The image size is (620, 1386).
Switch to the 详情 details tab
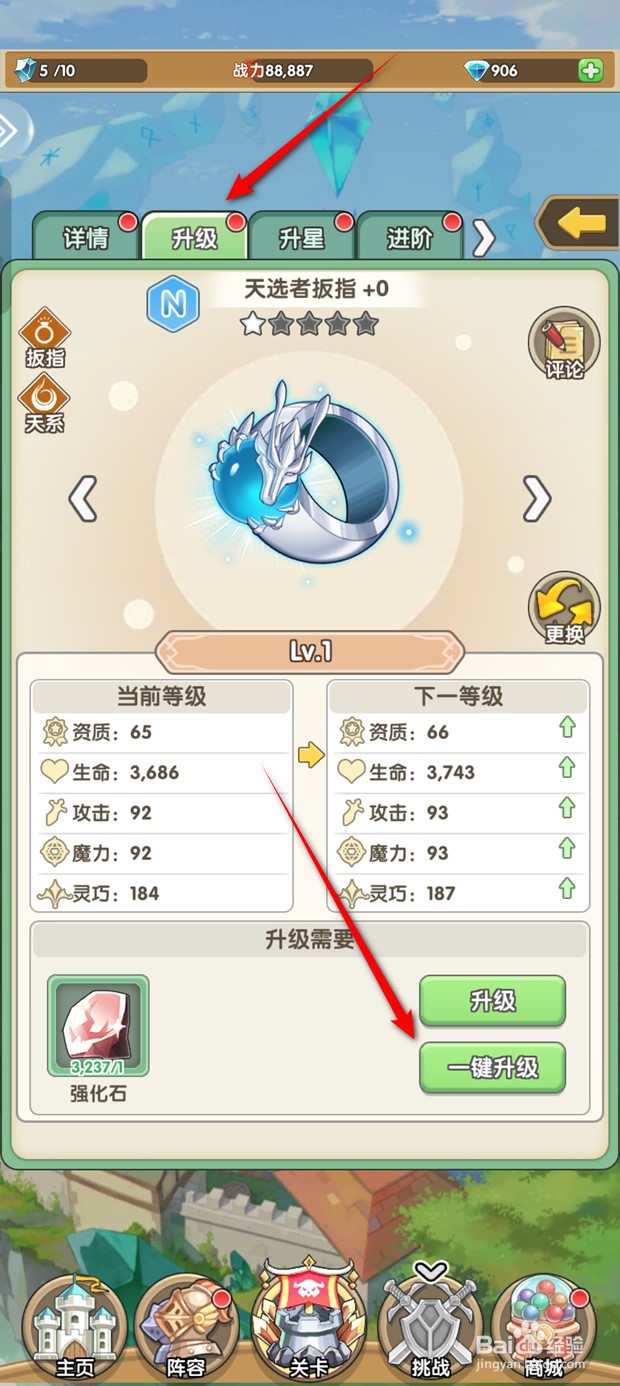click(86, 237)
